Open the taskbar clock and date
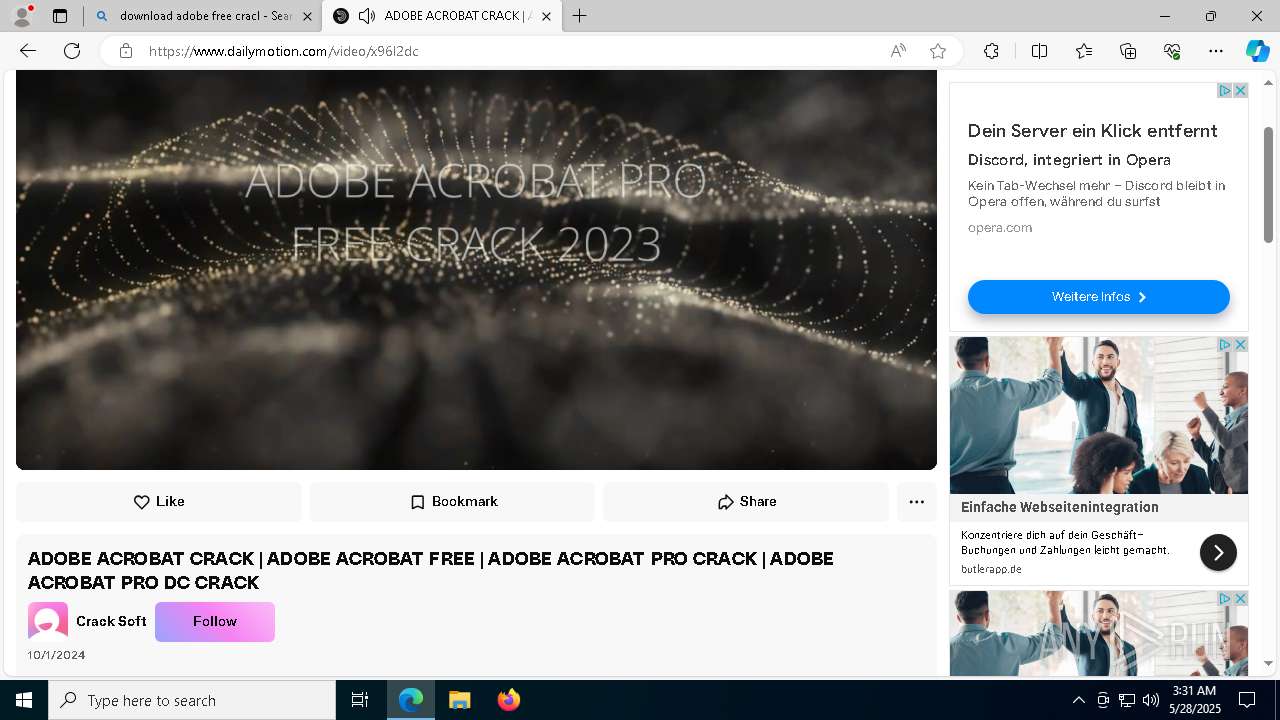This screenshot has width=1280, height=720. [x=1194, y=700]
